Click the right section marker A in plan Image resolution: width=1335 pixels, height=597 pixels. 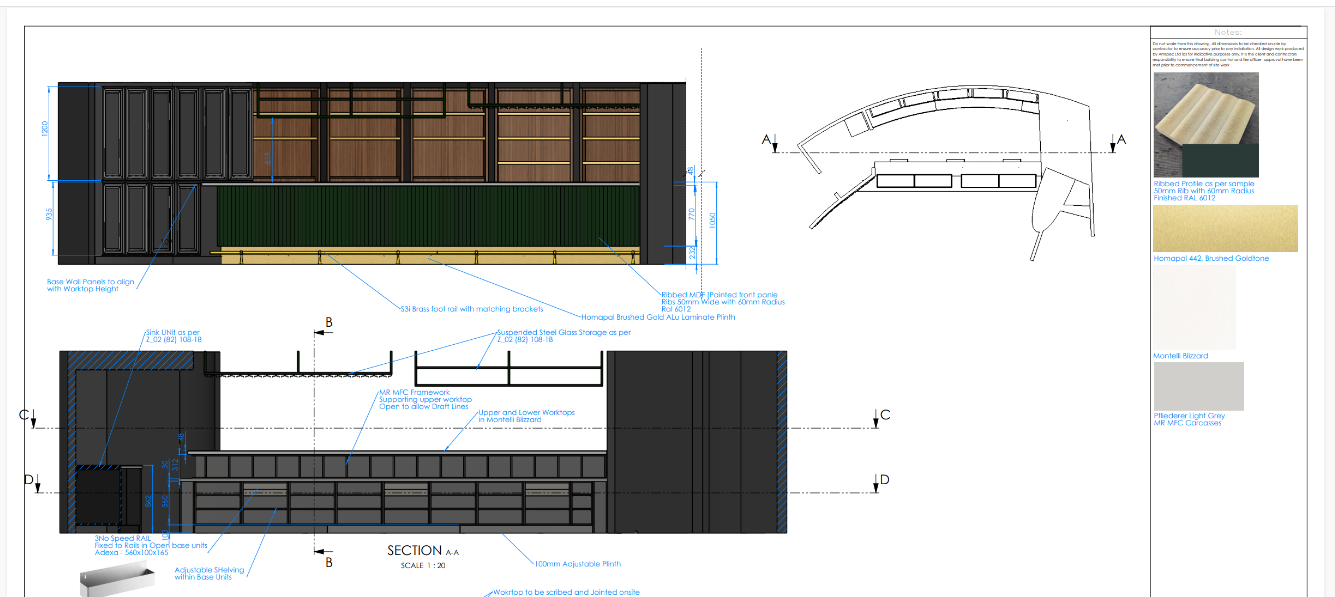(x=1115, y=142)
